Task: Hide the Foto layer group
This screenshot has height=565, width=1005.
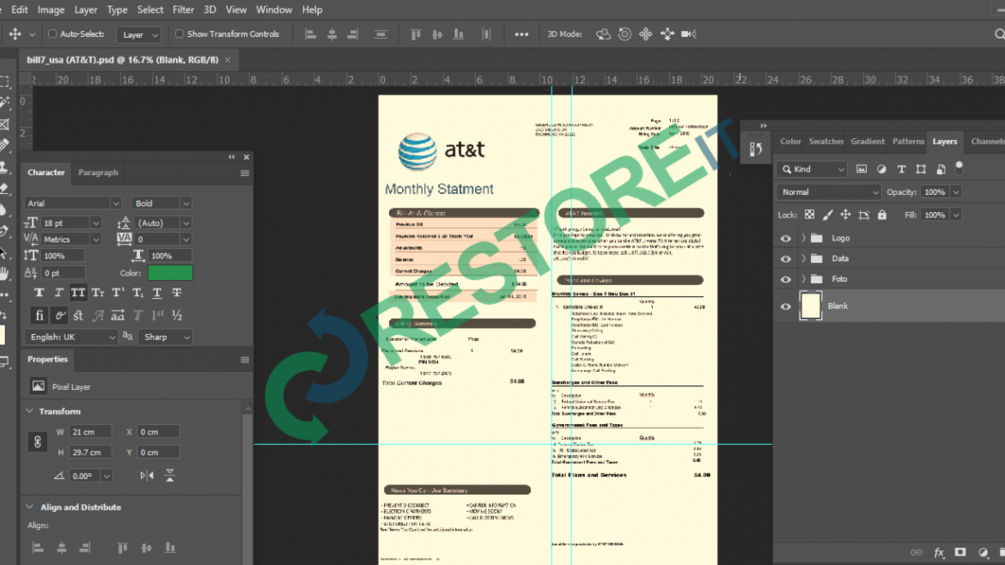Action: pyautogui.click(x=786, y=279)
